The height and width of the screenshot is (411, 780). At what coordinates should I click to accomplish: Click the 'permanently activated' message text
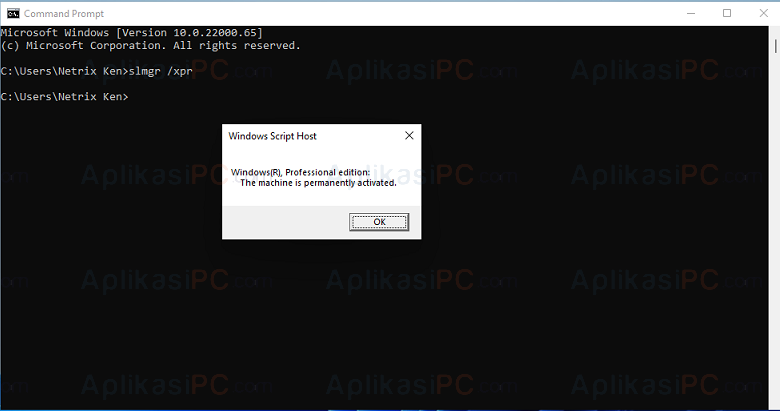tap(318, 183)
